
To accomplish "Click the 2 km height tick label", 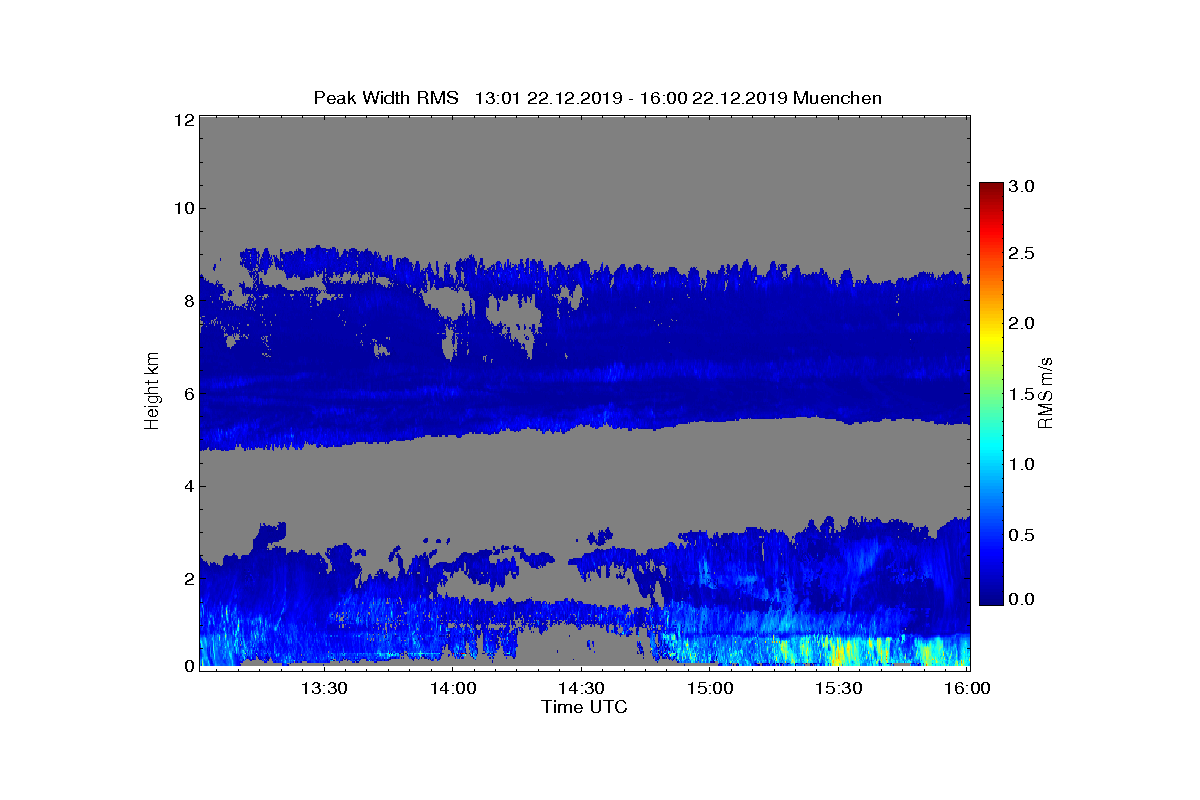I will point(187,579).
